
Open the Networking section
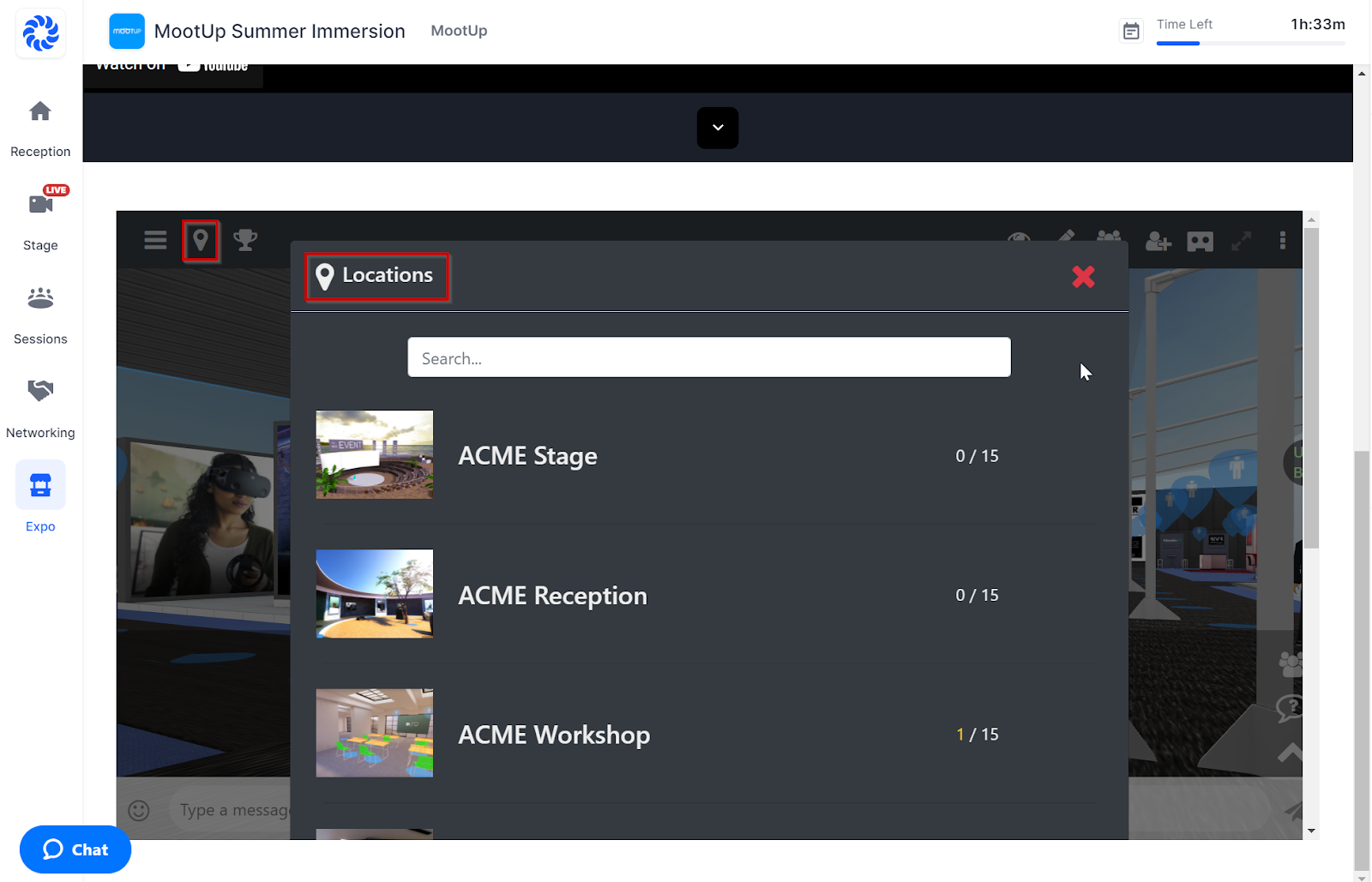click(x=40, y=409)
